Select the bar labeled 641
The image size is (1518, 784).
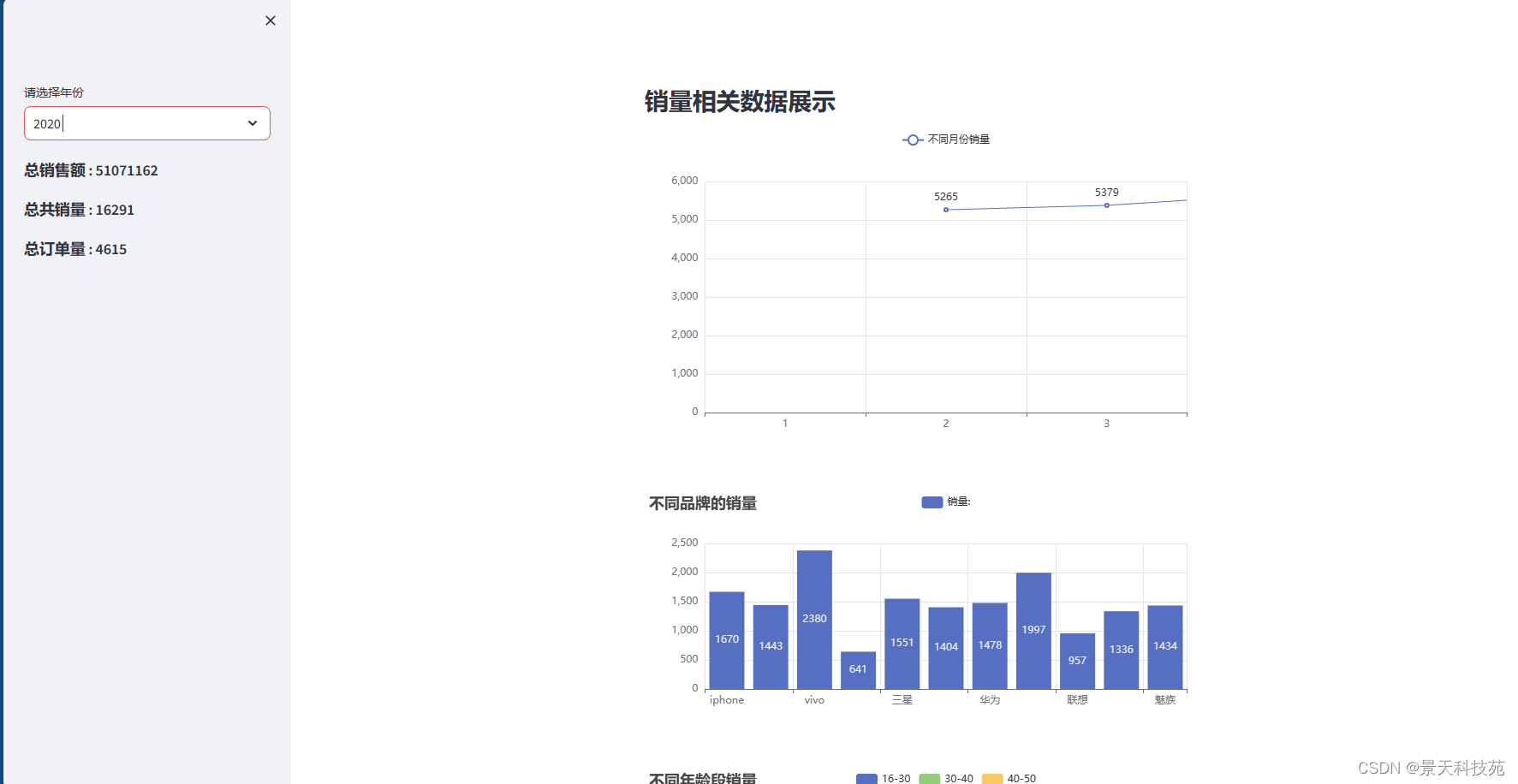coord(858,670)
